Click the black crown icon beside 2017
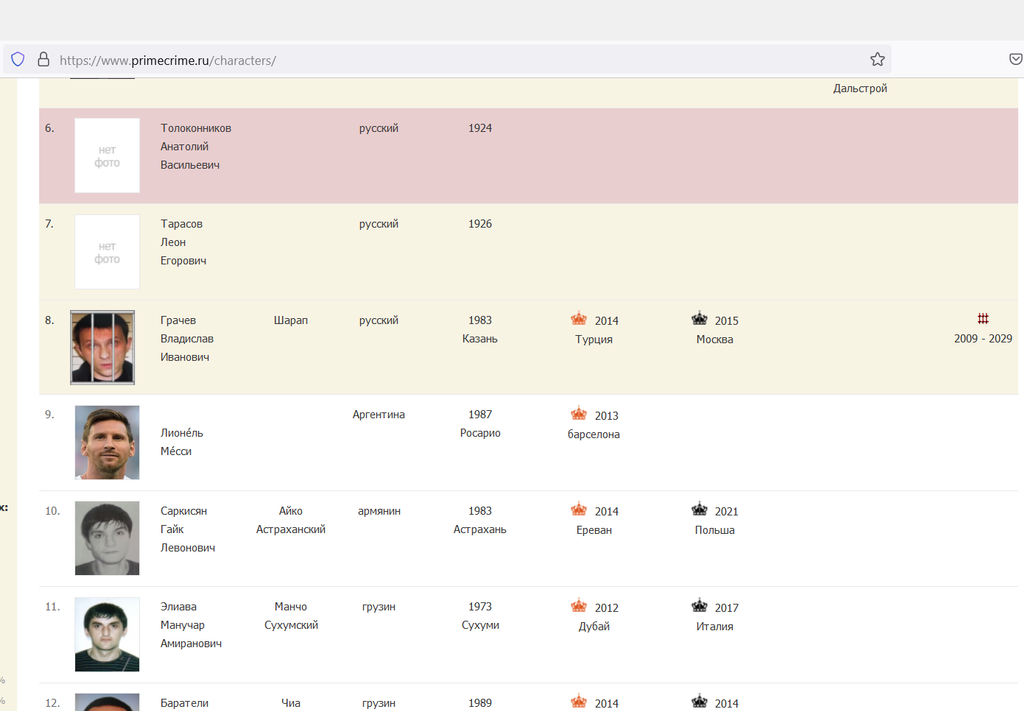 pos(699,606)
